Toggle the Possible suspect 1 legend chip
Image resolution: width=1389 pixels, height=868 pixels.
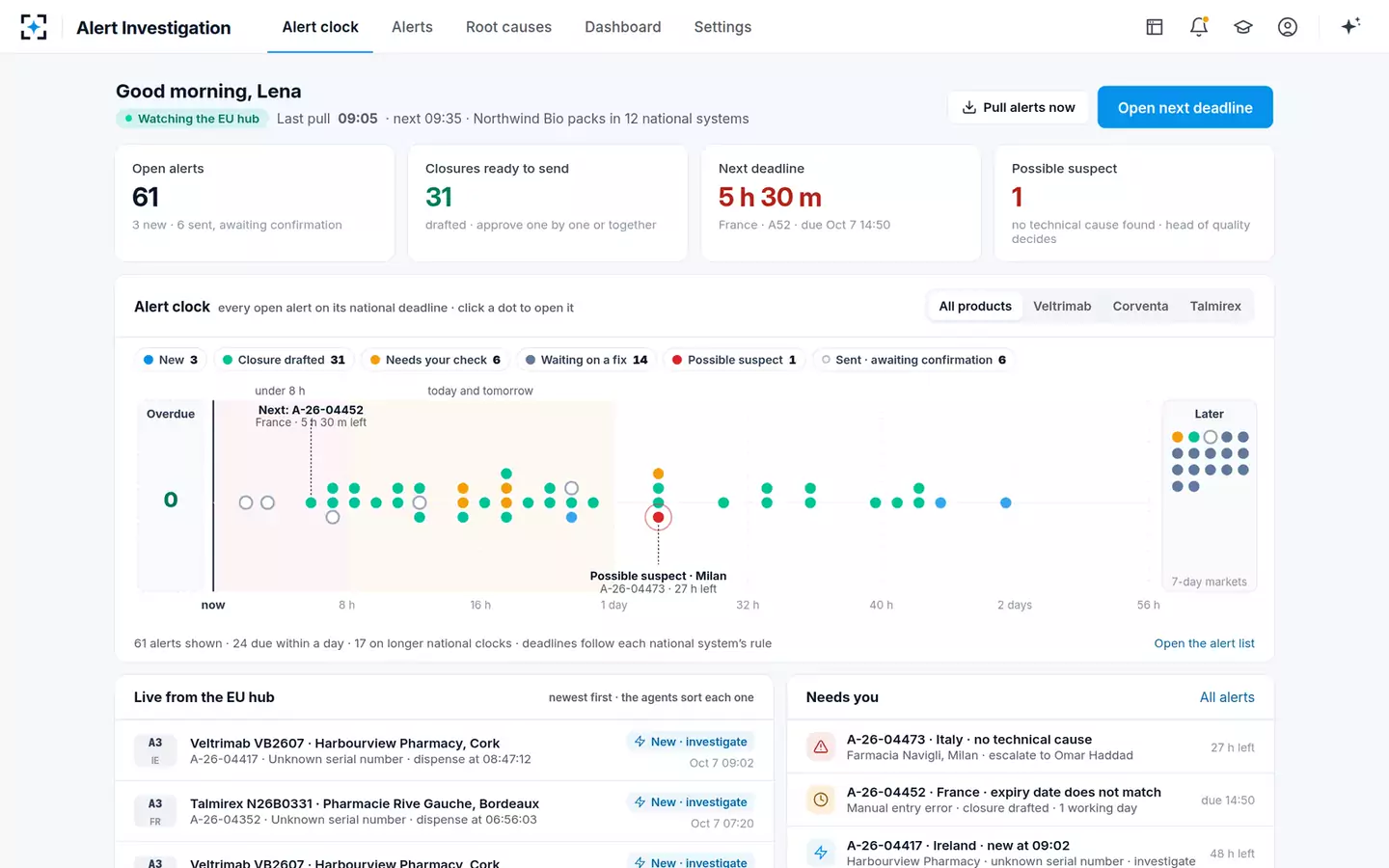point(734,360)
